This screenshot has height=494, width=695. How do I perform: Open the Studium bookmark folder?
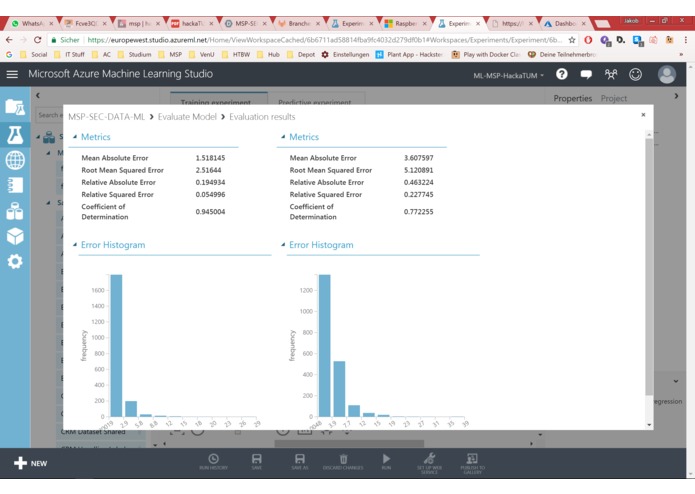click(135, 54)
